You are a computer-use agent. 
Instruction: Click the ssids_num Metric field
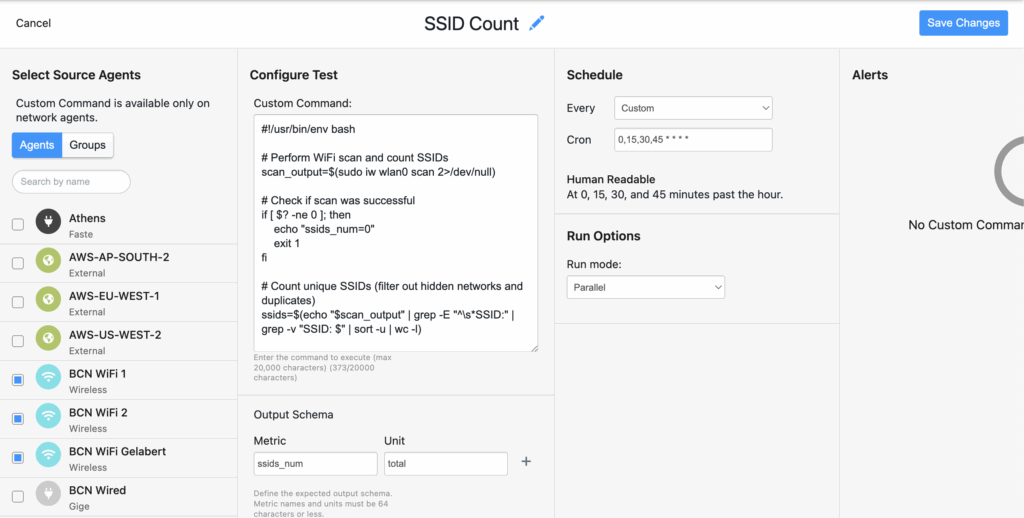[x=315, y=464]
